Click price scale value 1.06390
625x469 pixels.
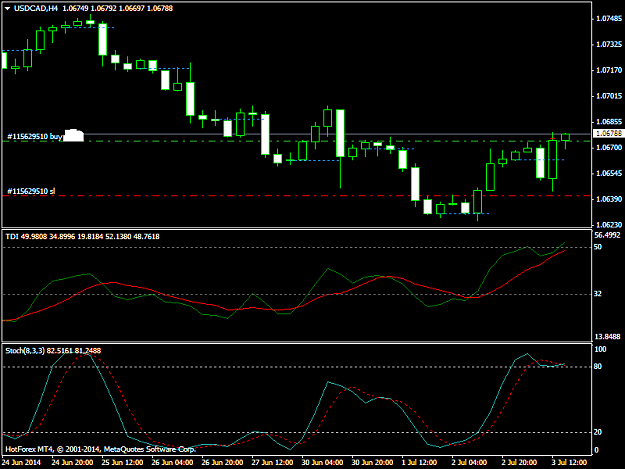(x=609, y=199)
